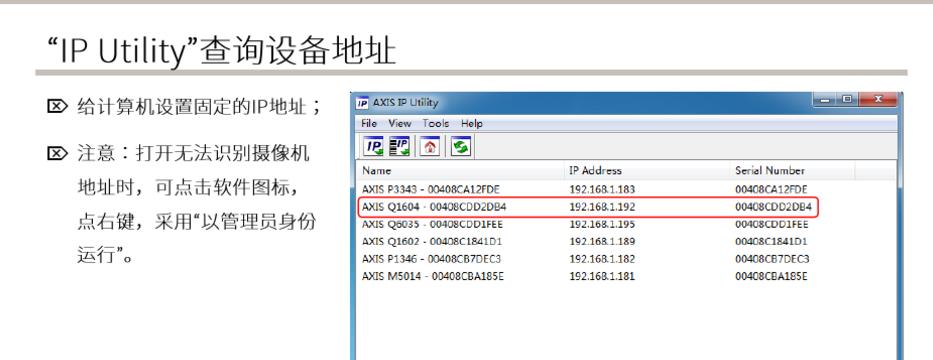Click IP address 192.168.1.195
The height and width of the screenshot is (360, 933).
point(602,224)
